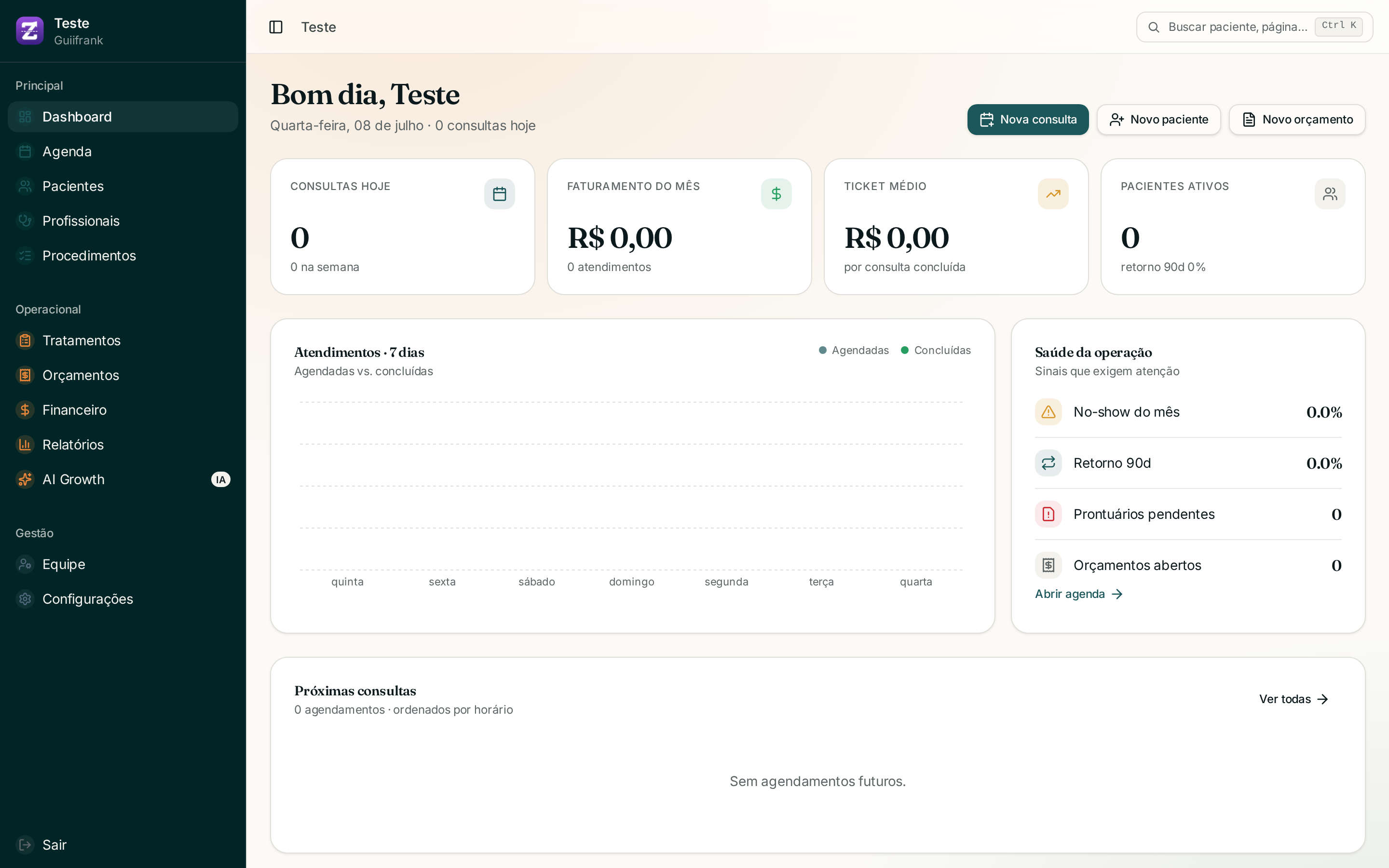Click the search magnifier icon
Screen dimensions: 1389x868
1153,27
